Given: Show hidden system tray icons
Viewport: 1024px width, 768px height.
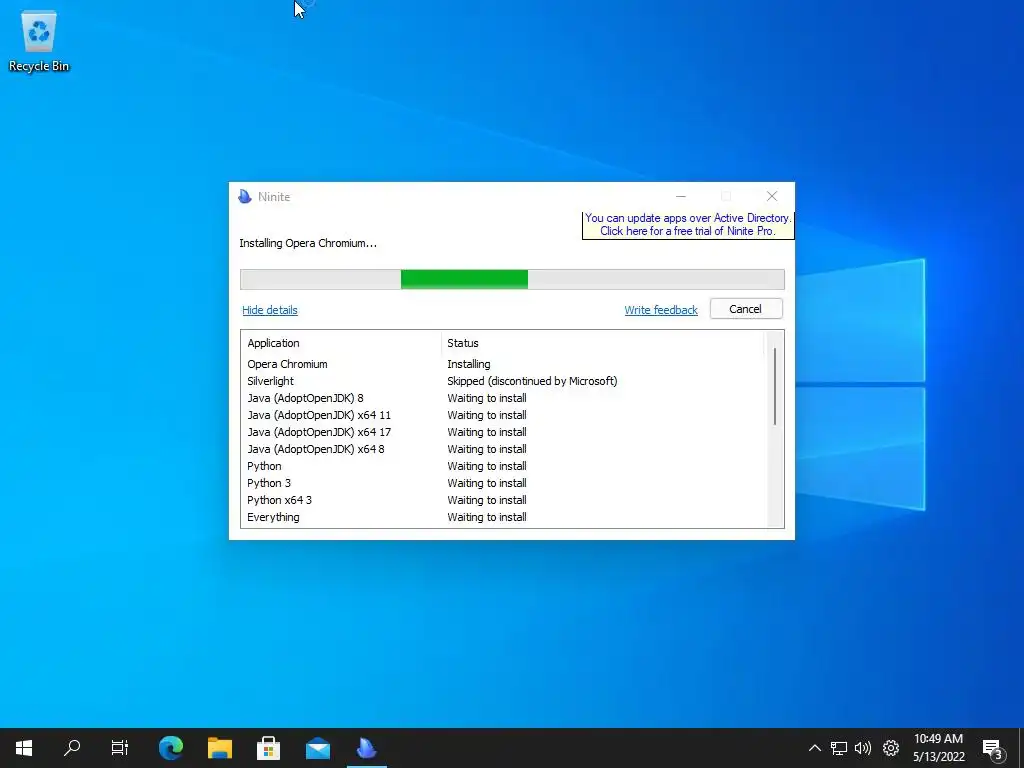Looking at the screenshot, I should [814, 748].
